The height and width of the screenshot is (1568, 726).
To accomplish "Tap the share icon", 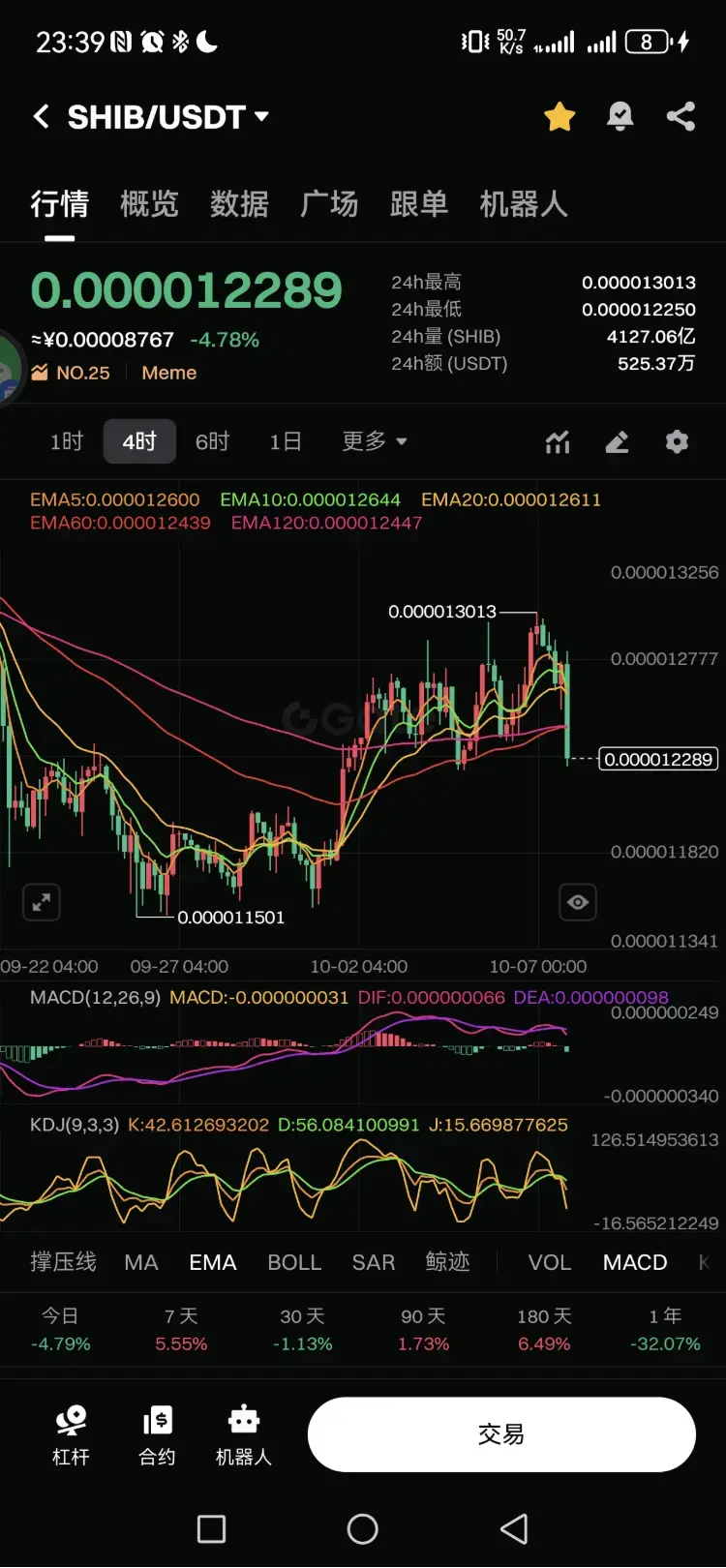I will (681, 117).
